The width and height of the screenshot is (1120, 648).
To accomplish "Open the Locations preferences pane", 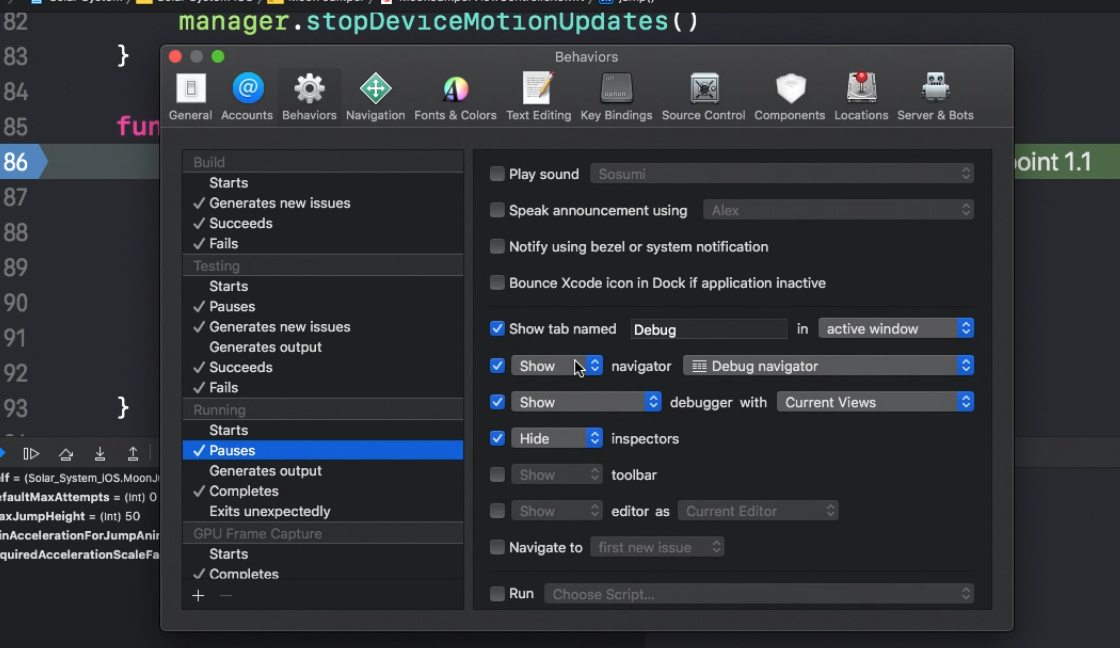I will click(861, 96).
